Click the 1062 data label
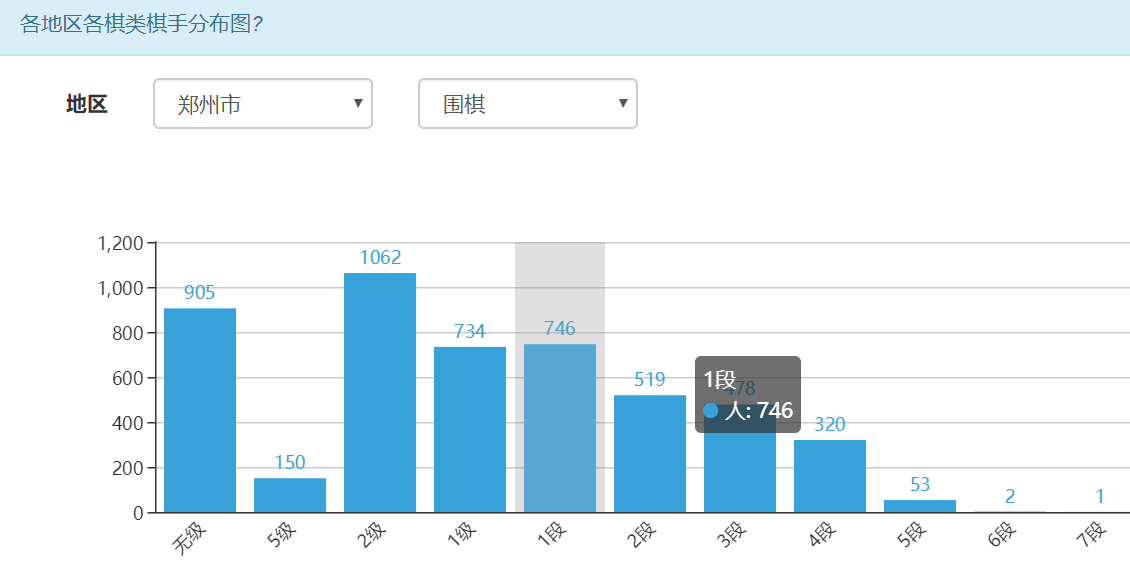This screenshot has height=587, width=1130. pyautogui.click(x=380, y=258)
